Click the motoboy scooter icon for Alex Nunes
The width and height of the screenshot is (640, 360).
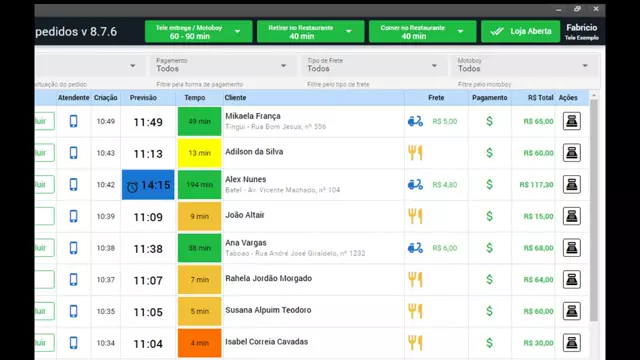pyautogui.click(x=415, y=184)
